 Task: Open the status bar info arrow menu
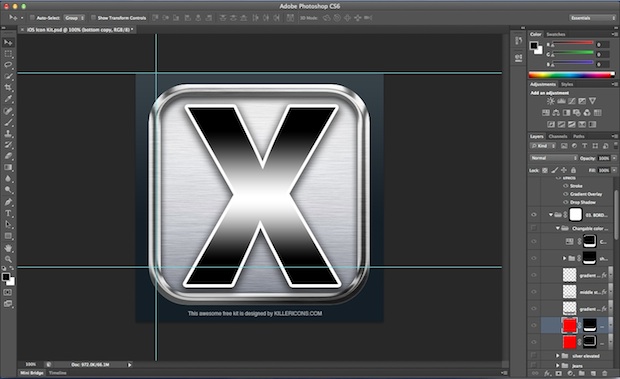129,365
